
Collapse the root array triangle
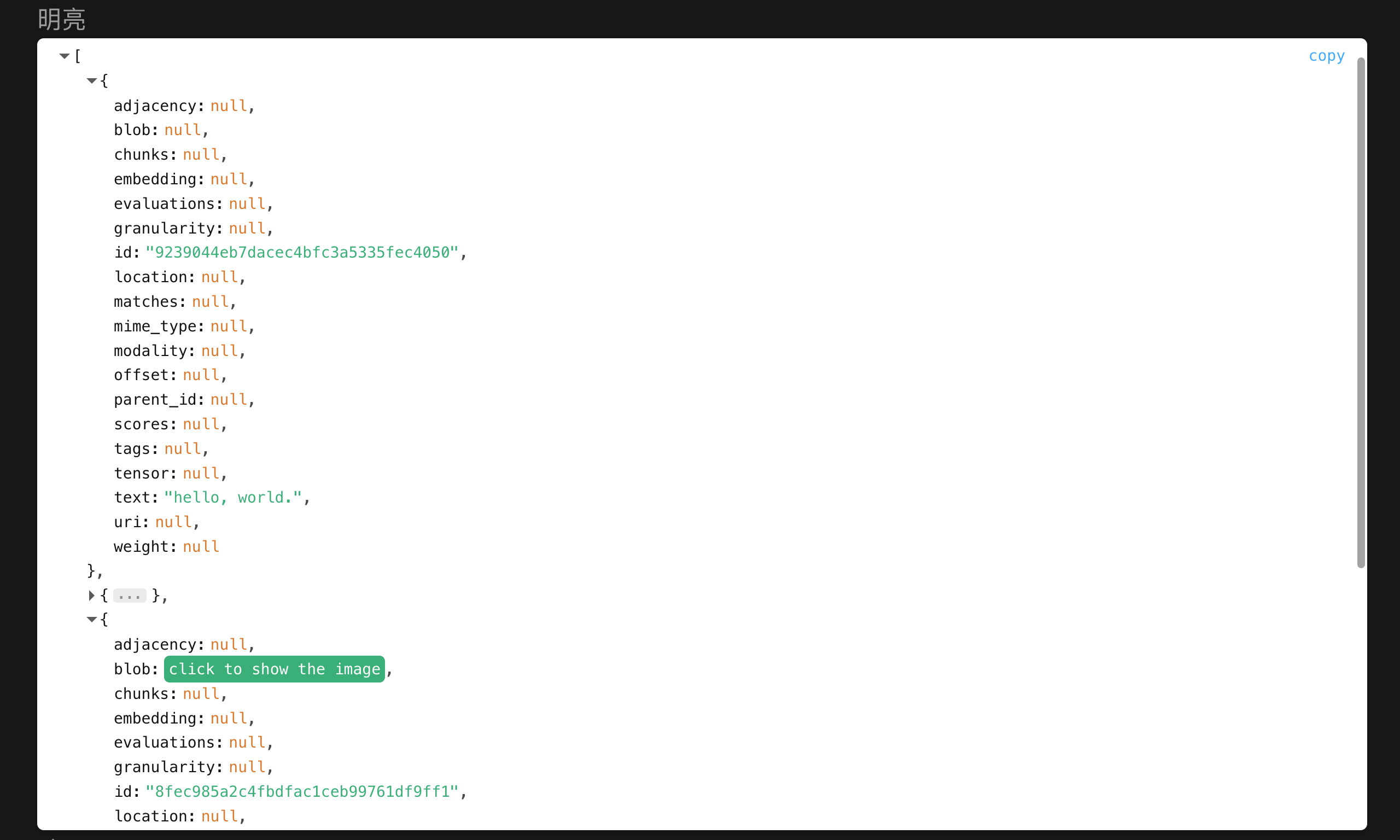(x=64, y=56)
